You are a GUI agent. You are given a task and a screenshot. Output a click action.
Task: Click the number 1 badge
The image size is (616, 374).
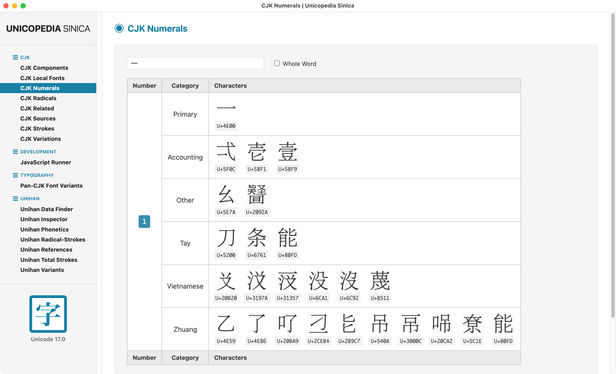click(144, 222)
